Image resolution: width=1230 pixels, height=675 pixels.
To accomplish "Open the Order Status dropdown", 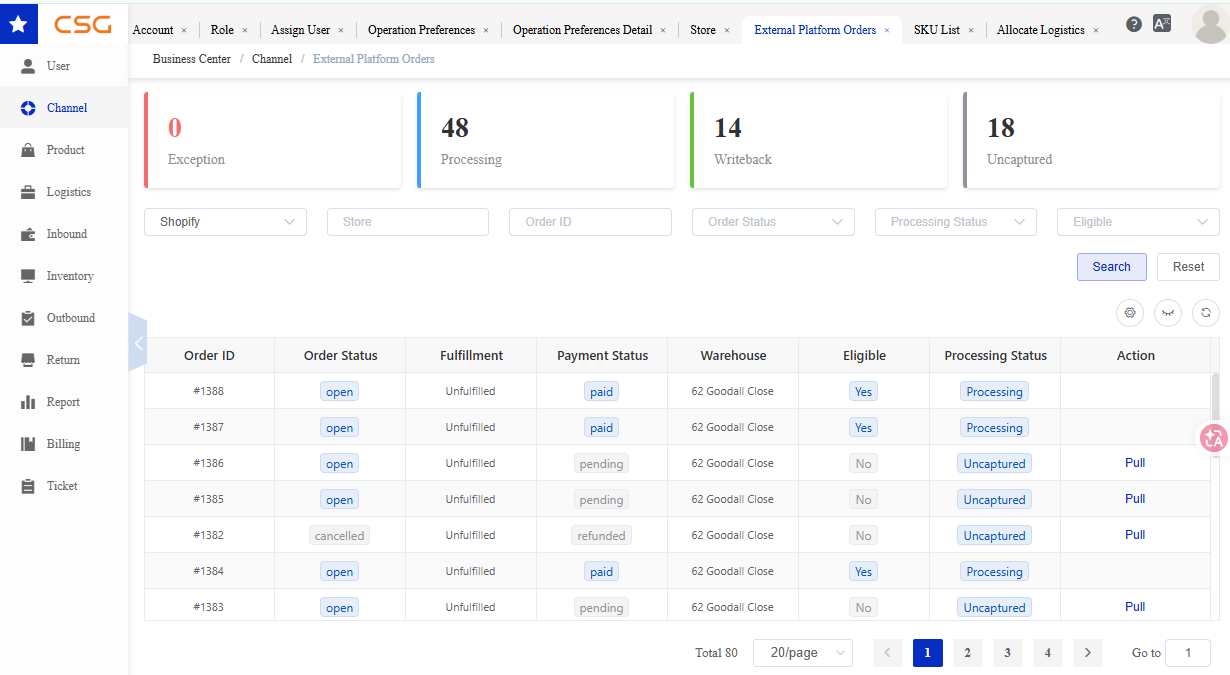I will pos(773,222).
